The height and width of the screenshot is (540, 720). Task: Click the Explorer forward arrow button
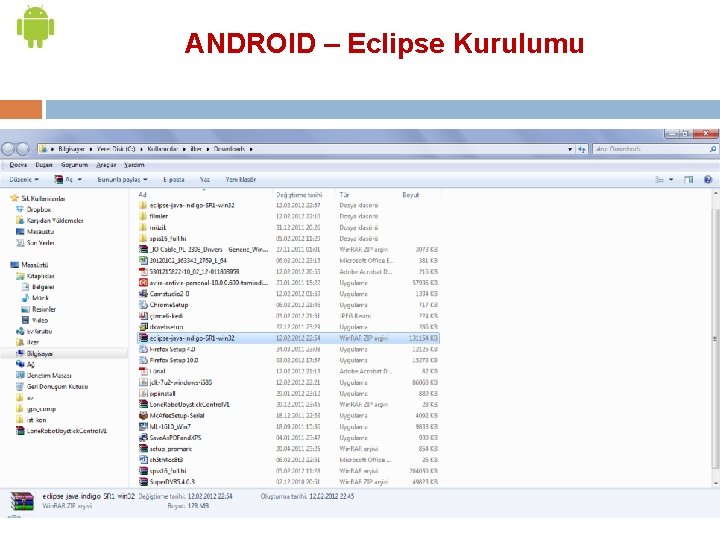(x=23, y=149)
